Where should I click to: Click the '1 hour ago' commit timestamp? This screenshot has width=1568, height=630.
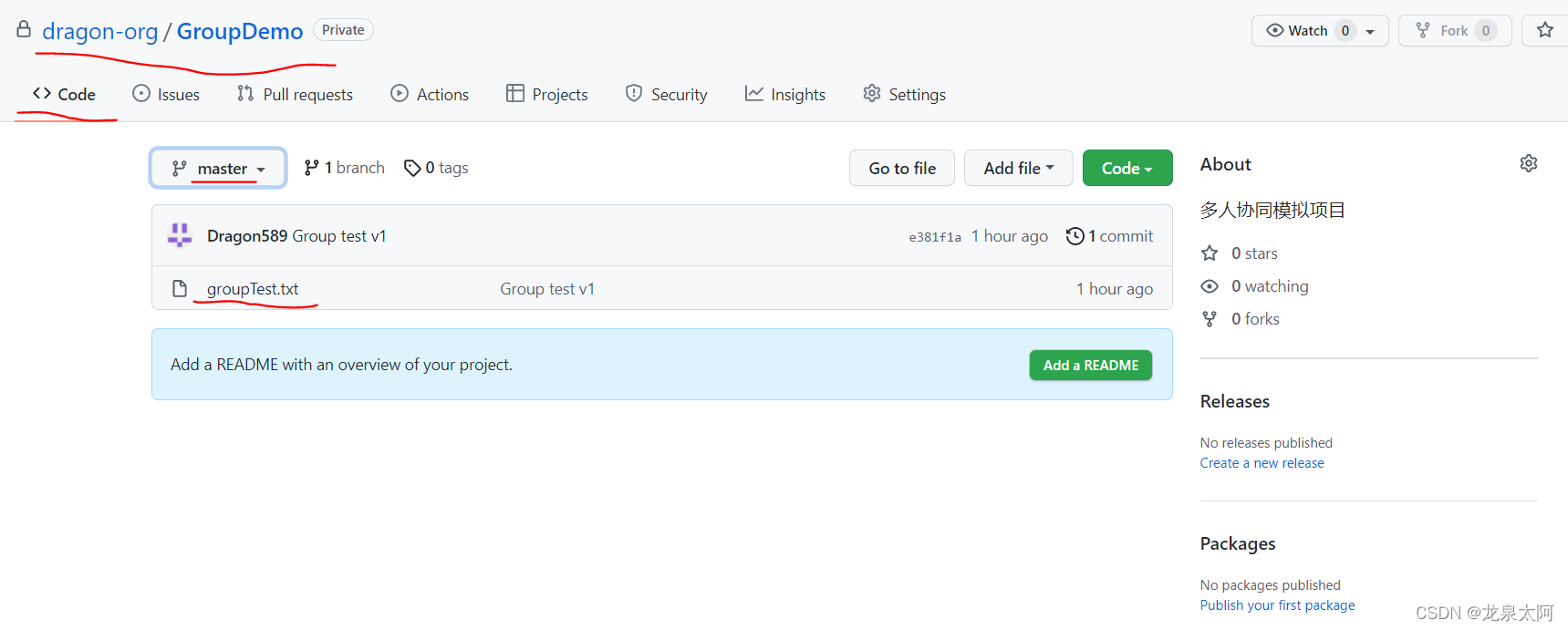click(x=1010, y=236)
